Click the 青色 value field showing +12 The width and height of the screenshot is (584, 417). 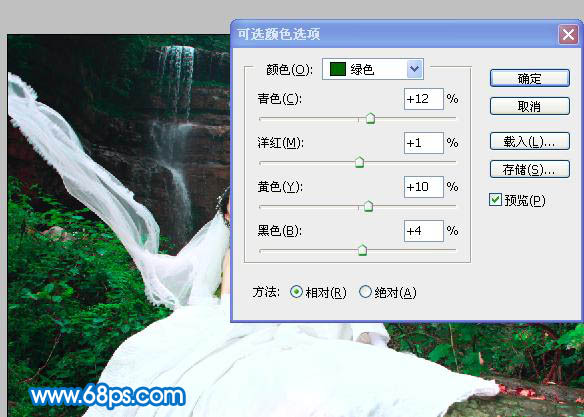tap(424, 99)
